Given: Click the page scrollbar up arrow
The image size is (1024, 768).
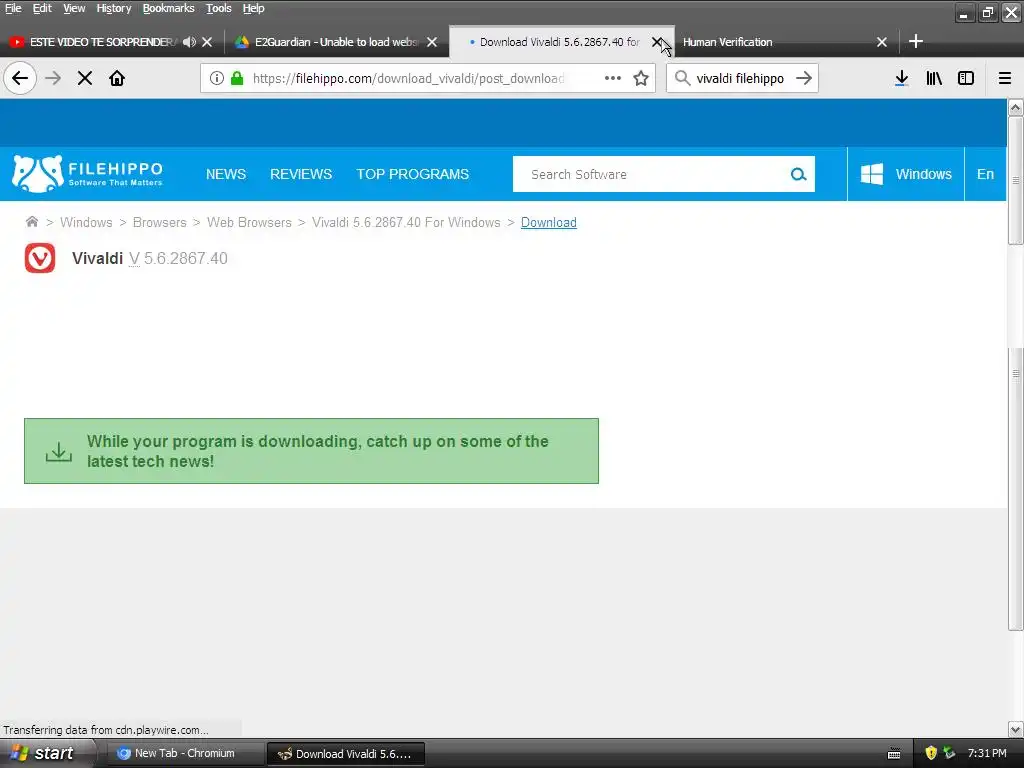Looking at the screenshot, I should [1016, 107].
